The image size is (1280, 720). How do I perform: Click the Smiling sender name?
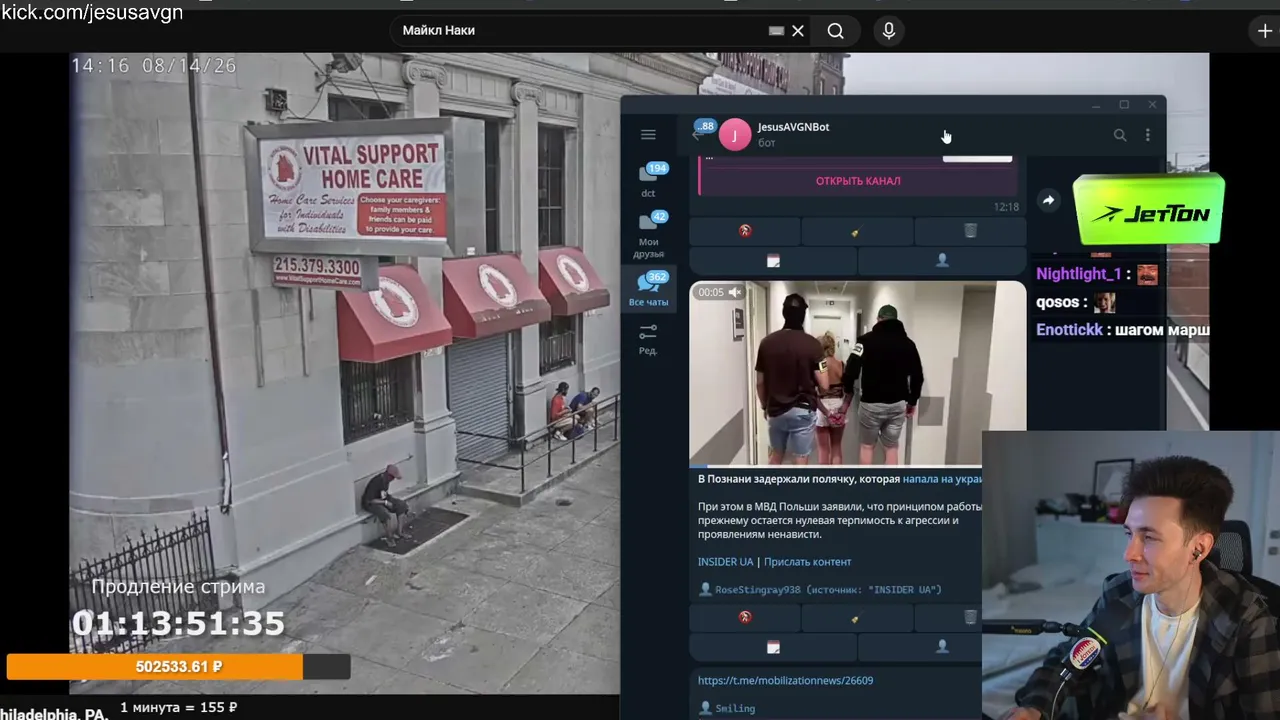click(735, 708)
